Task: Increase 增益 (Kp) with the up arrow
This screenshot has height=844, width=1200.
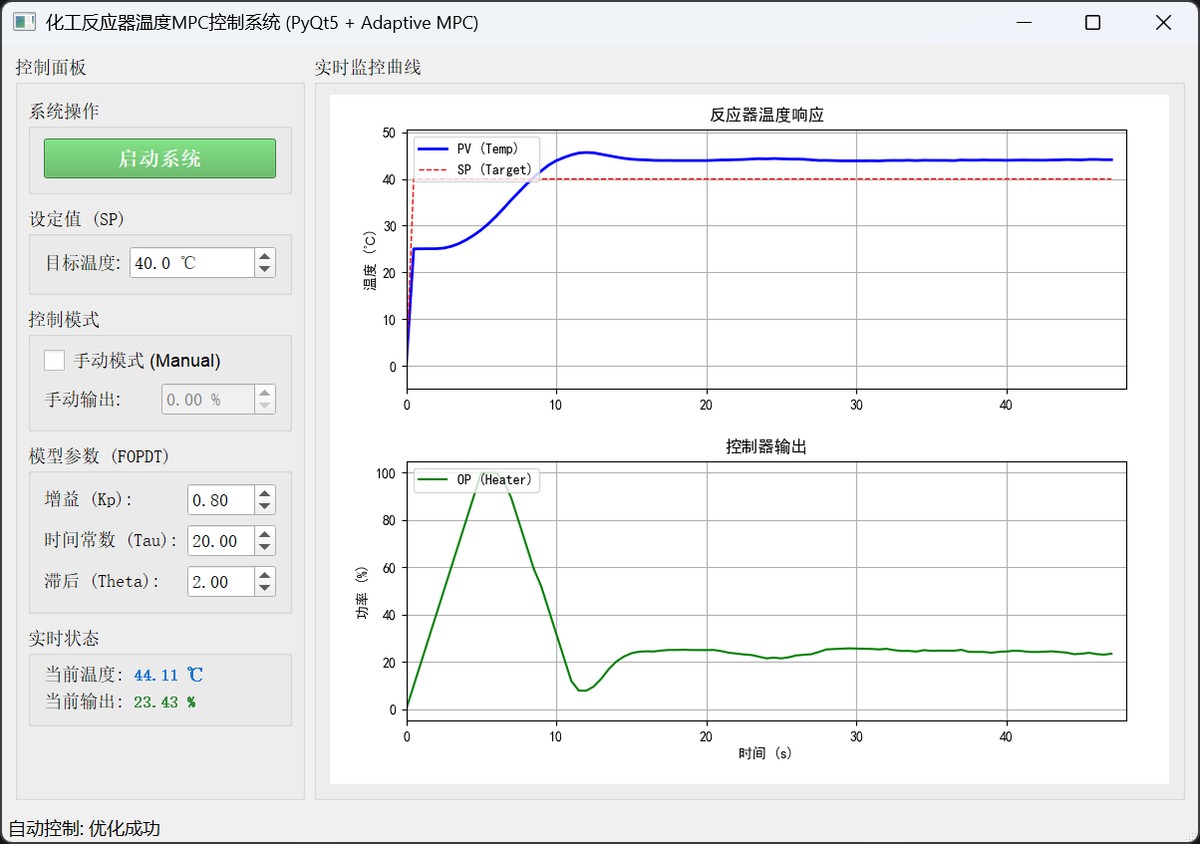Action: [264, 493]
